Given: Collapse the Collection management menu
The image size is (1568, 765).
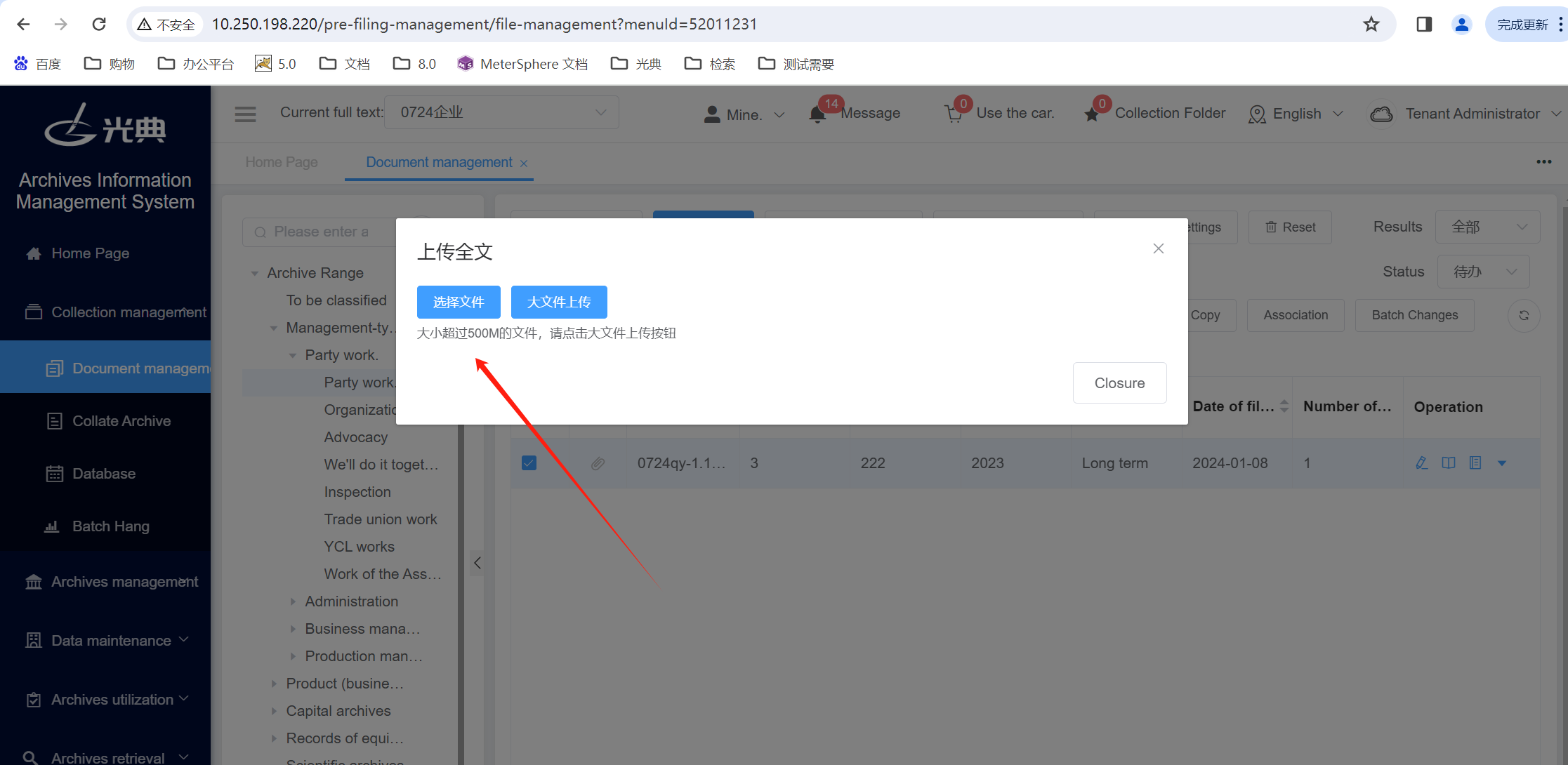Looking at the screenshot, I should click(105, 312).
